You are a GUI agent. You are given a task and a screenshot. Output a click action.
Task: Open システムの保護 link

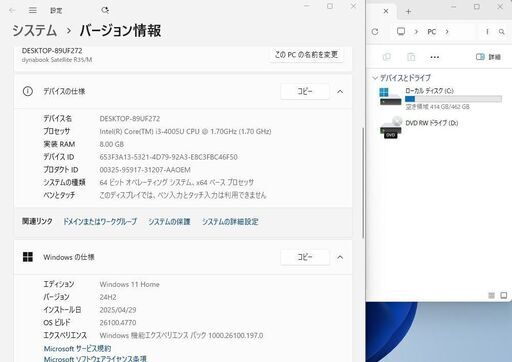pos(169,222)
